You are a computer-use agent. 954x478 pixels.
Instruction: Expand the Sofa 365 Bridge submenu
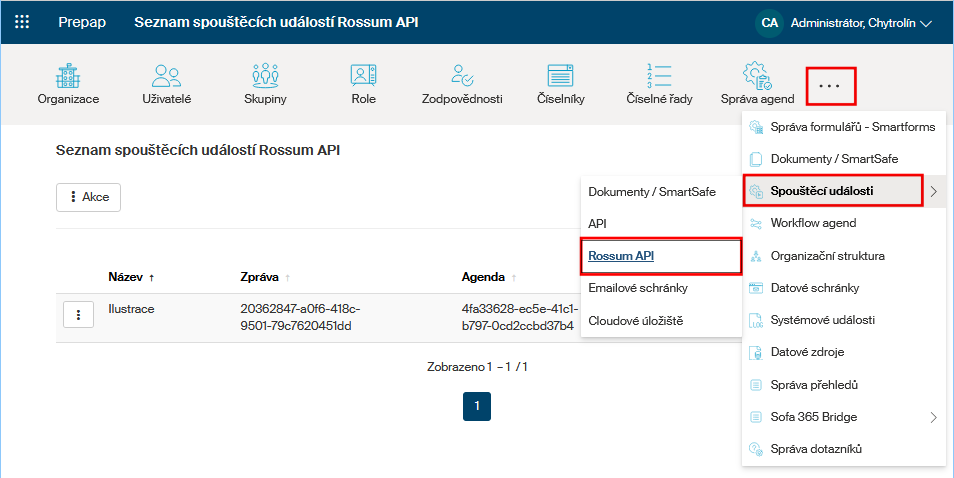tap(843, 417)
